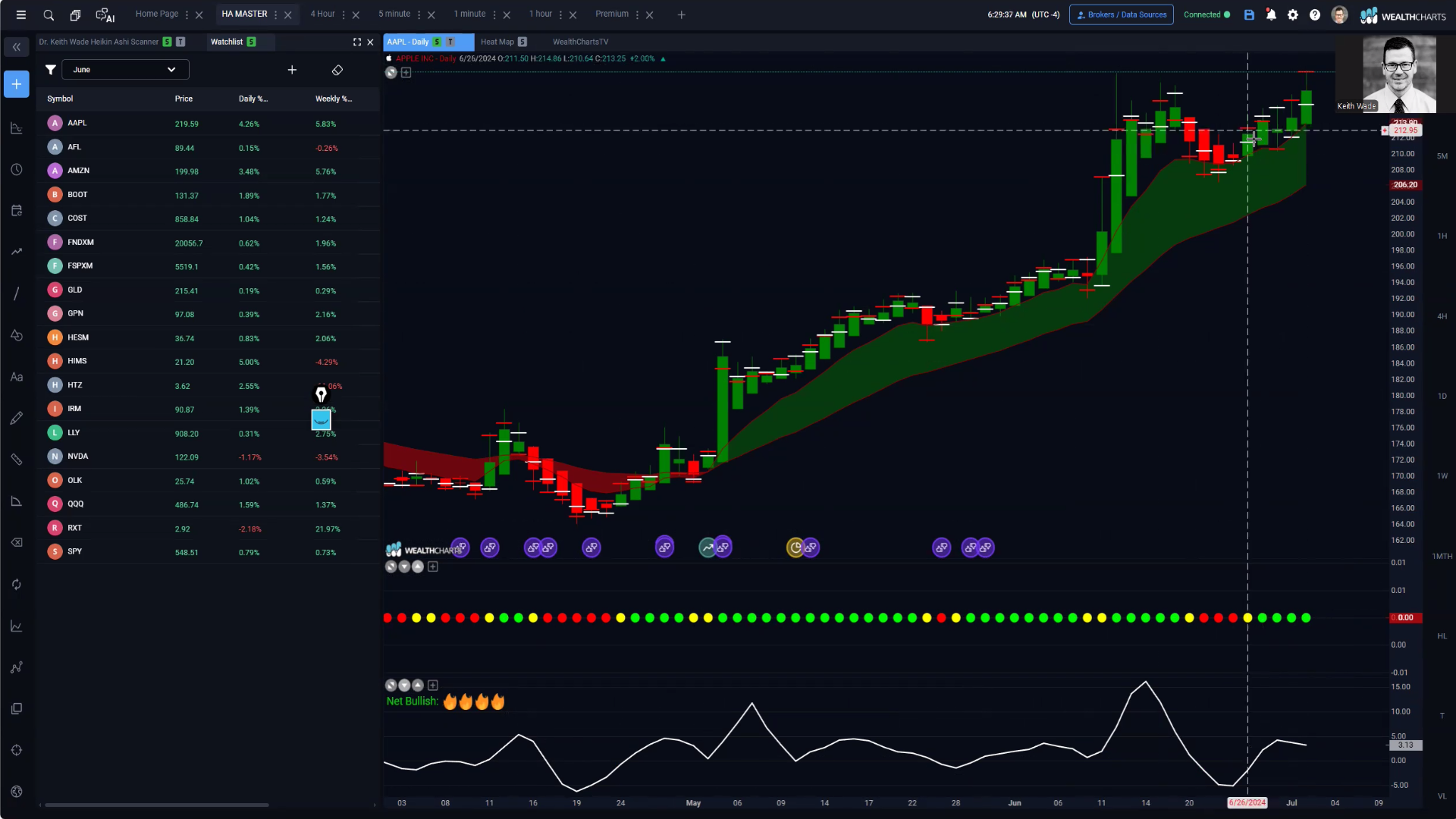The image size is (1456, 819).
Task: Select the NVDA row in watchlist
Action: pyautogui.click(x=208, y=457)
